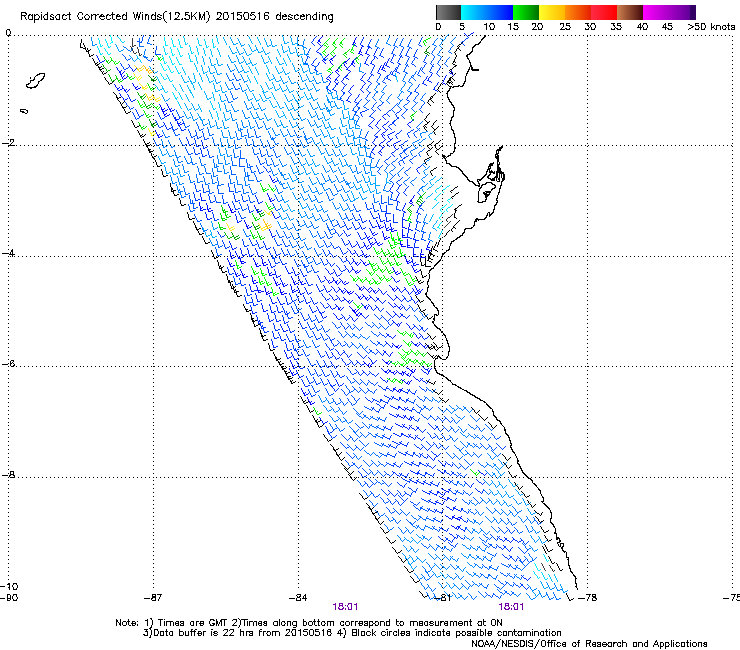Select the orange 25-30 knots legend color
This screenshot has height=650, width=740.
pyautogui.click(x=578, y=12)
